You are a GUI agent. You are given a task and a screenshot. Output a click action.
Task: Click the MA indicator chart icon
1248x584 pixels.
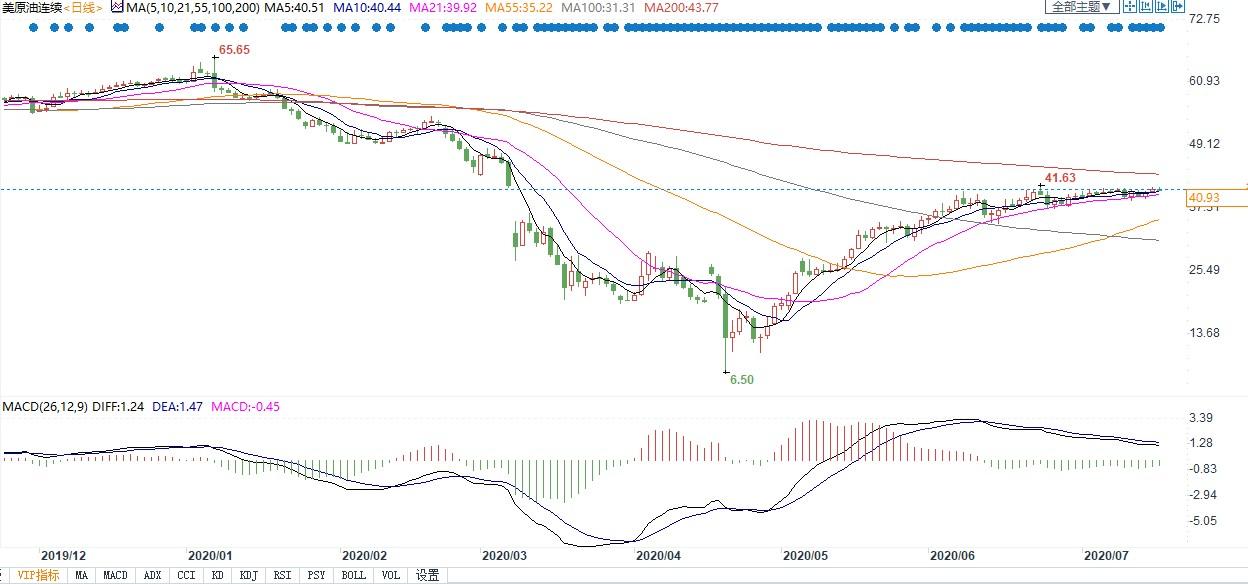pos(117,7)
